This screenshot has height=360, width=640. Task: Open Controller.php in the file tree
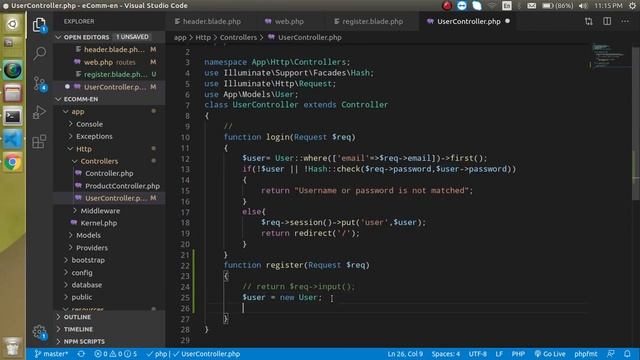[109, 173]
